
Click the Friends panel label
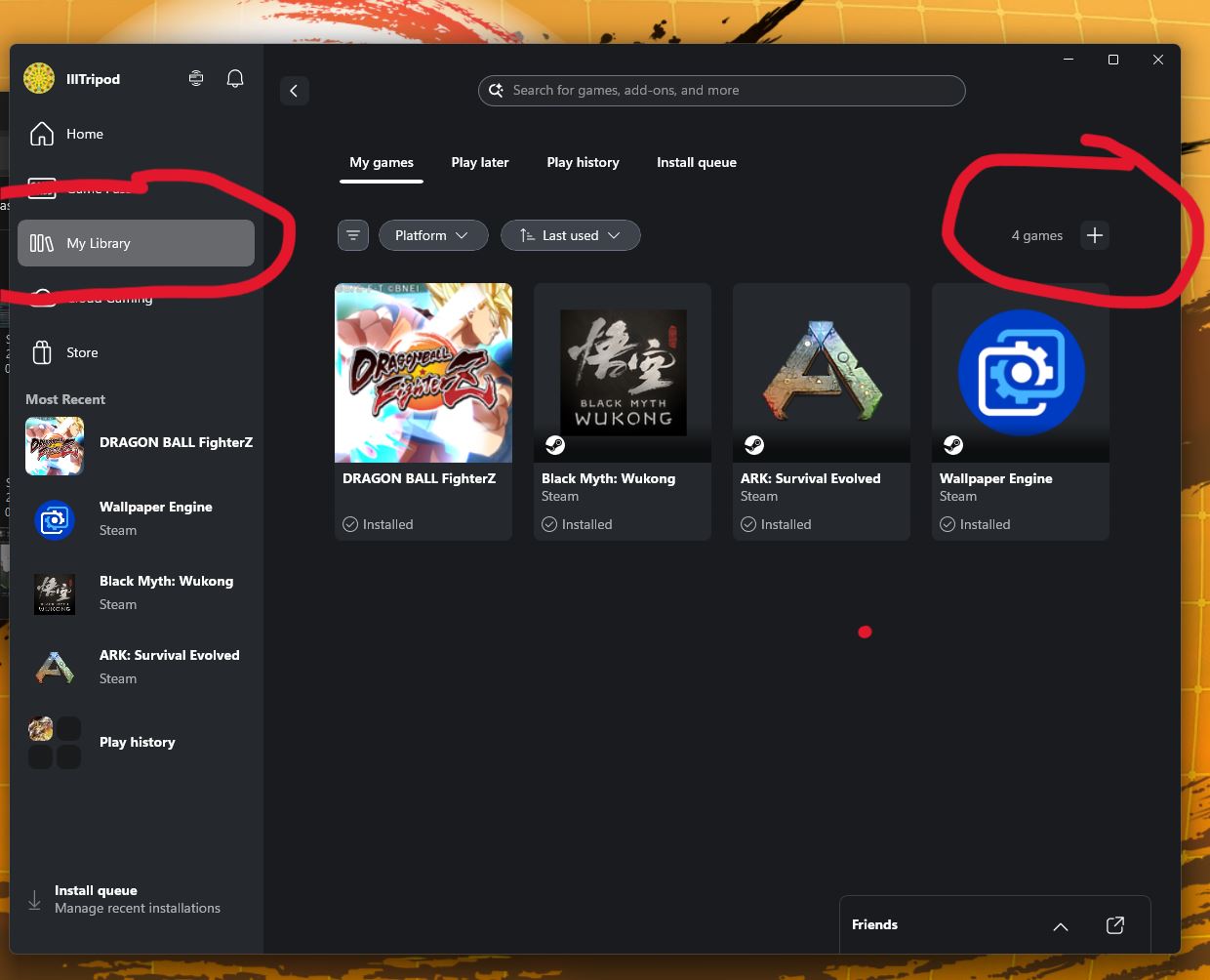coord(874,925)
